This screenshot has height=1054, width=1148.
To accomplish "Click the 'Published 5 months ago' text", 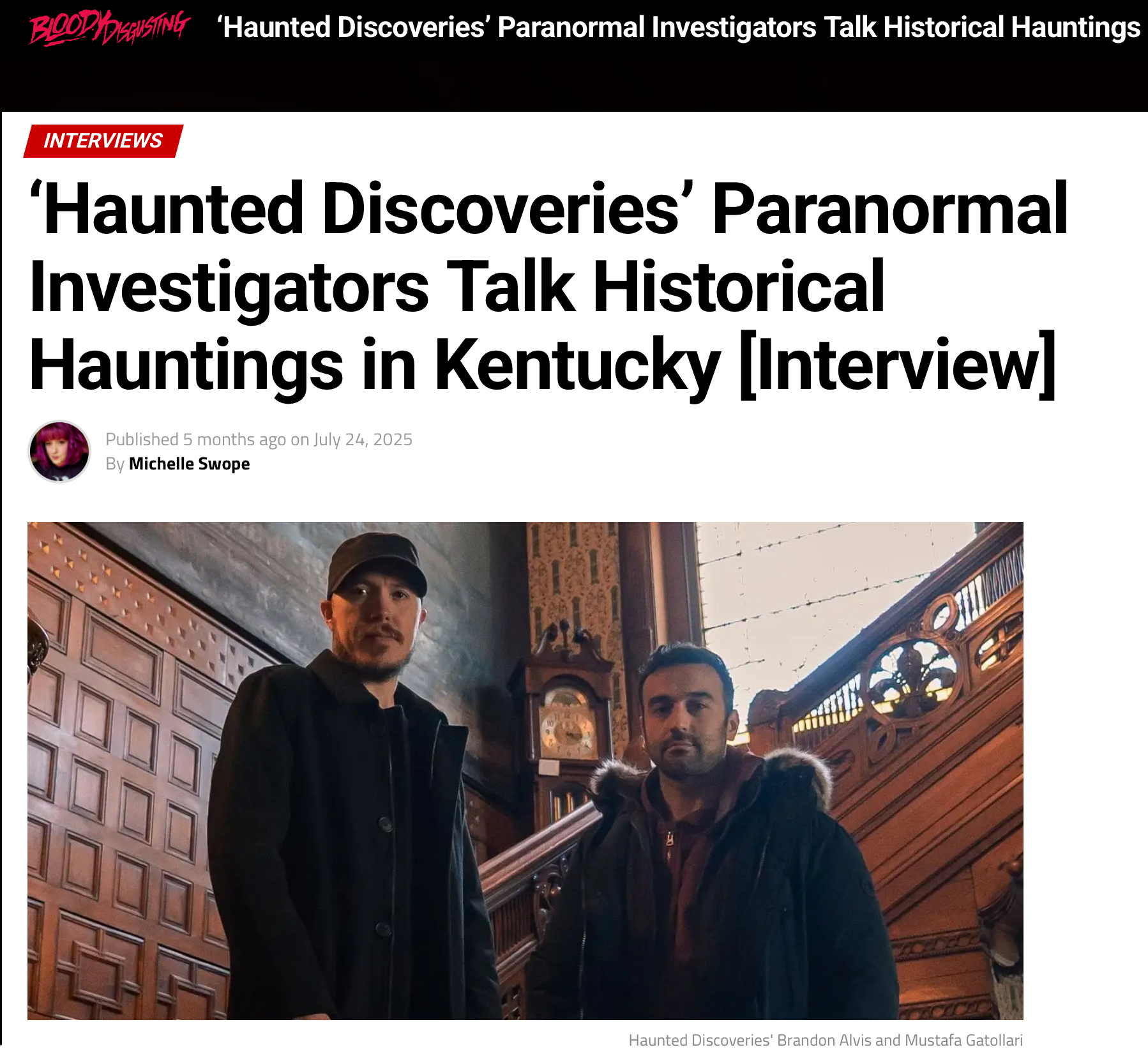I will [x=195, y=439].
